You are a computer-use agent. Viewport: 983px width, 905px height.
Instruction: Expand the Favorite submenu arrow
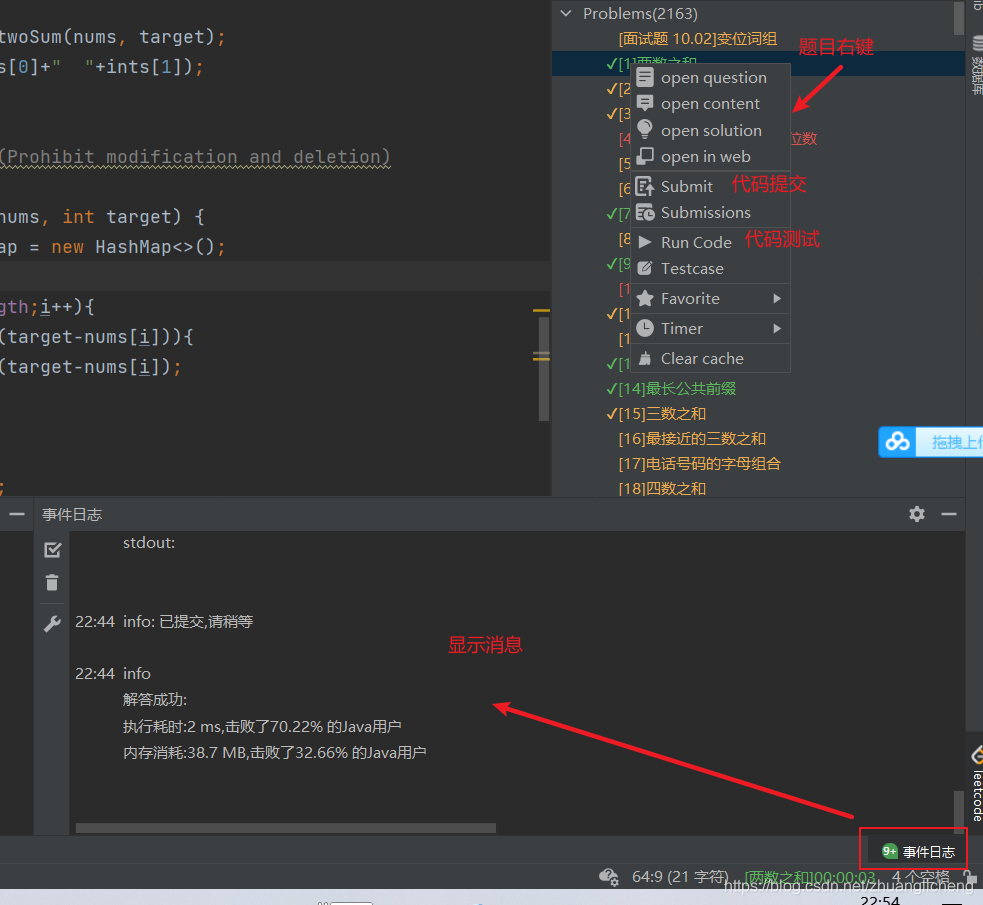click(x=777, y=298)
